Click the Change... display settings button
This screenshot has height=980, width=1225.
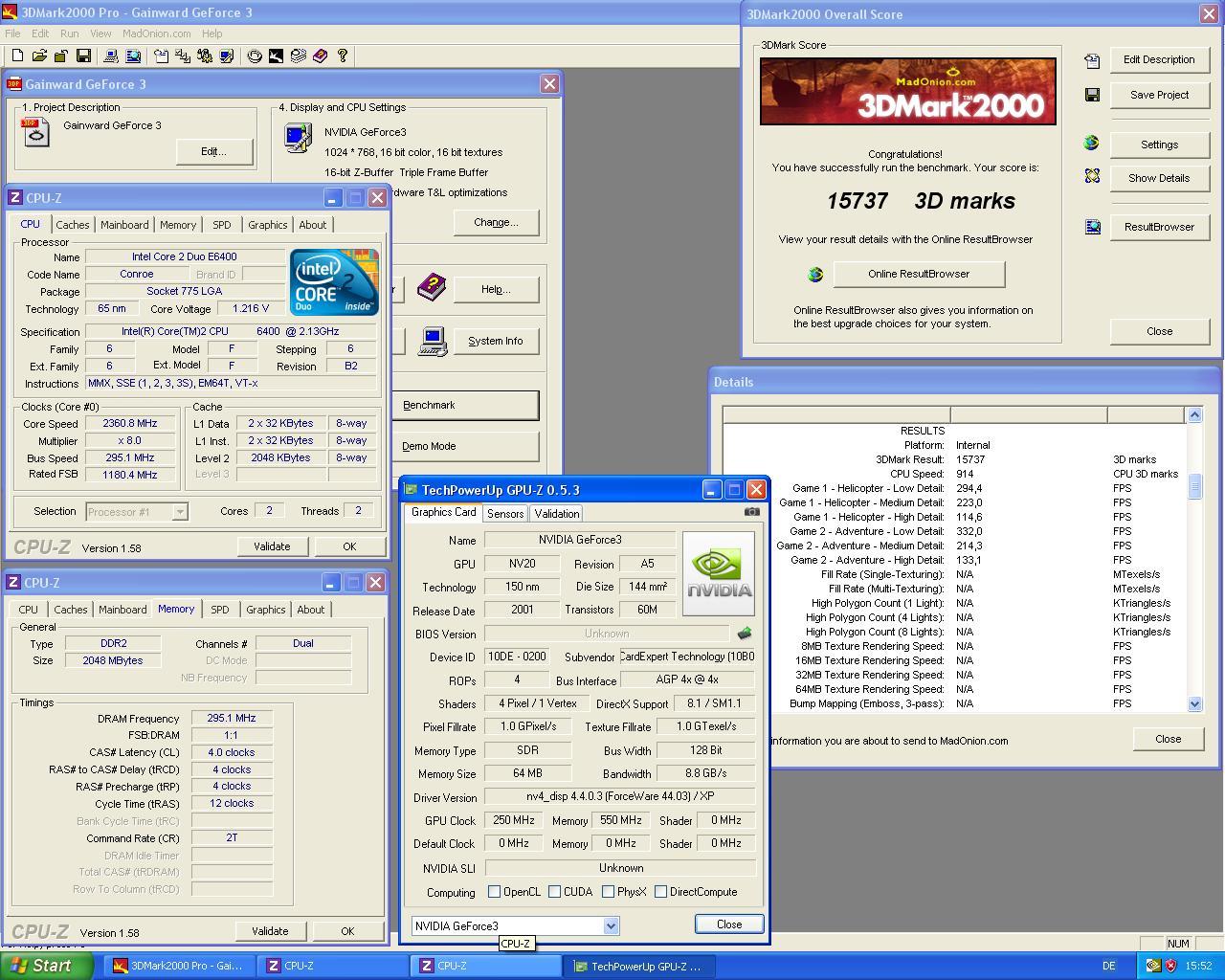(x=496, y=222)
